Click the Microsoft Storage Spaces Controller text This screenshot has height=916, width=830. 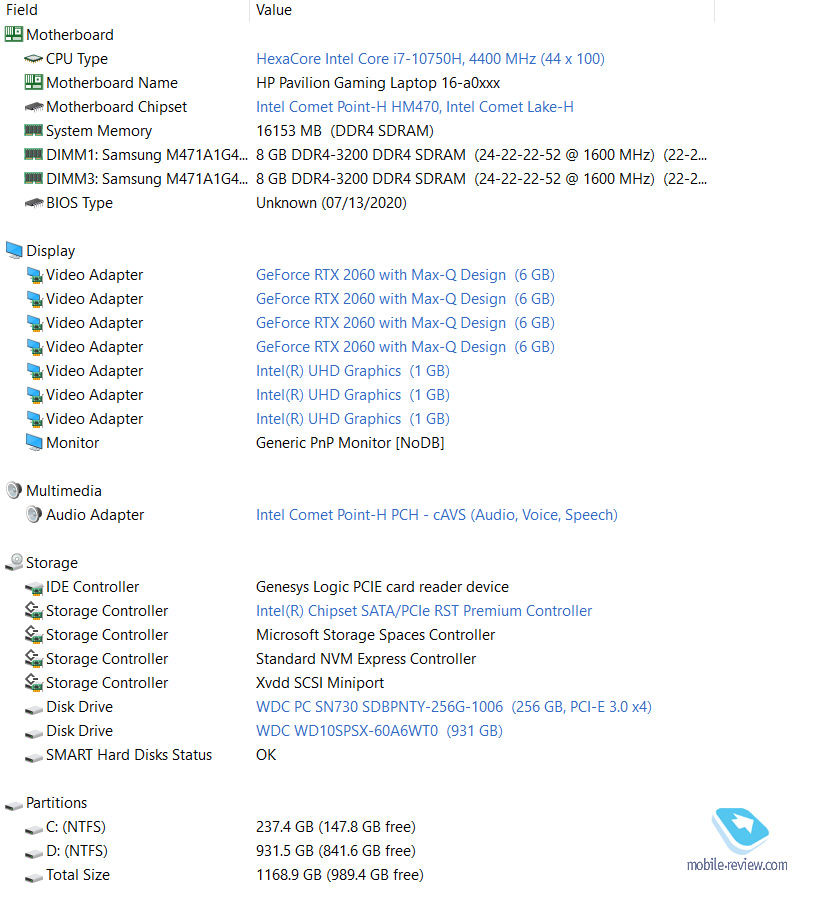376,634
